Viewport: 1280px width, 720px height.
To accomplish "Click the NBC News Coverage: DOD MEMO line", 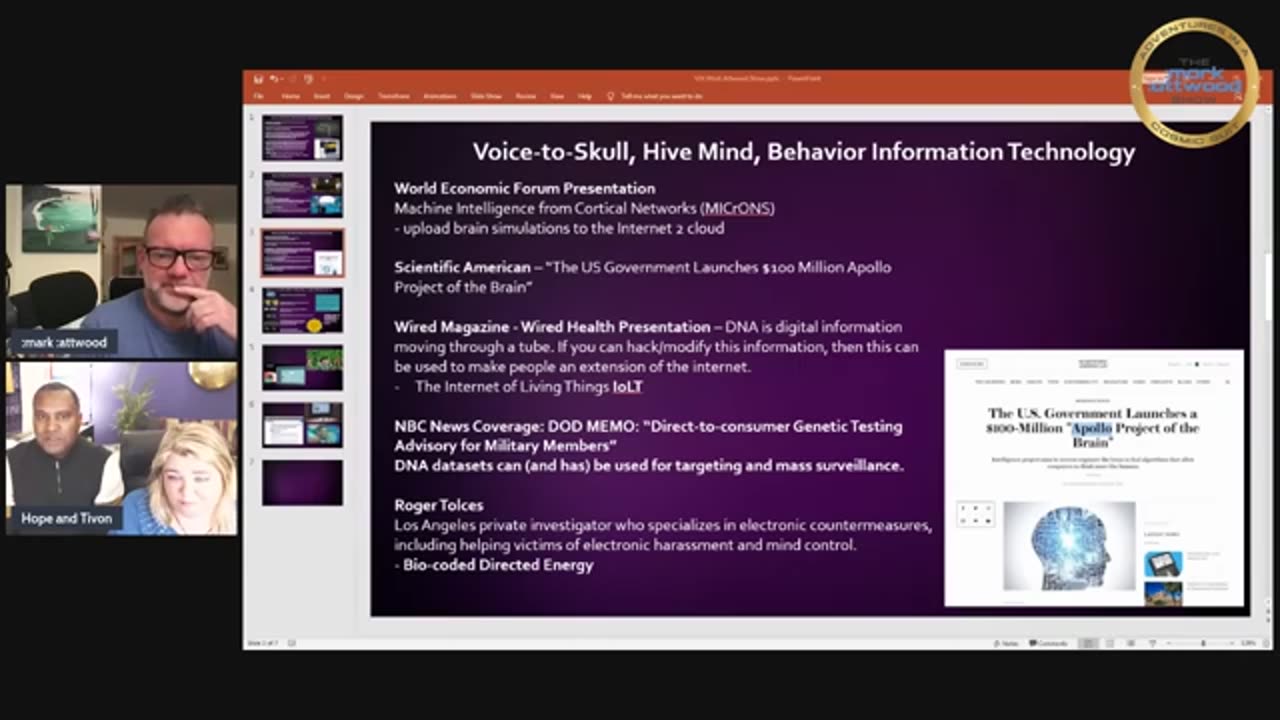I will [x=648, y=426].
